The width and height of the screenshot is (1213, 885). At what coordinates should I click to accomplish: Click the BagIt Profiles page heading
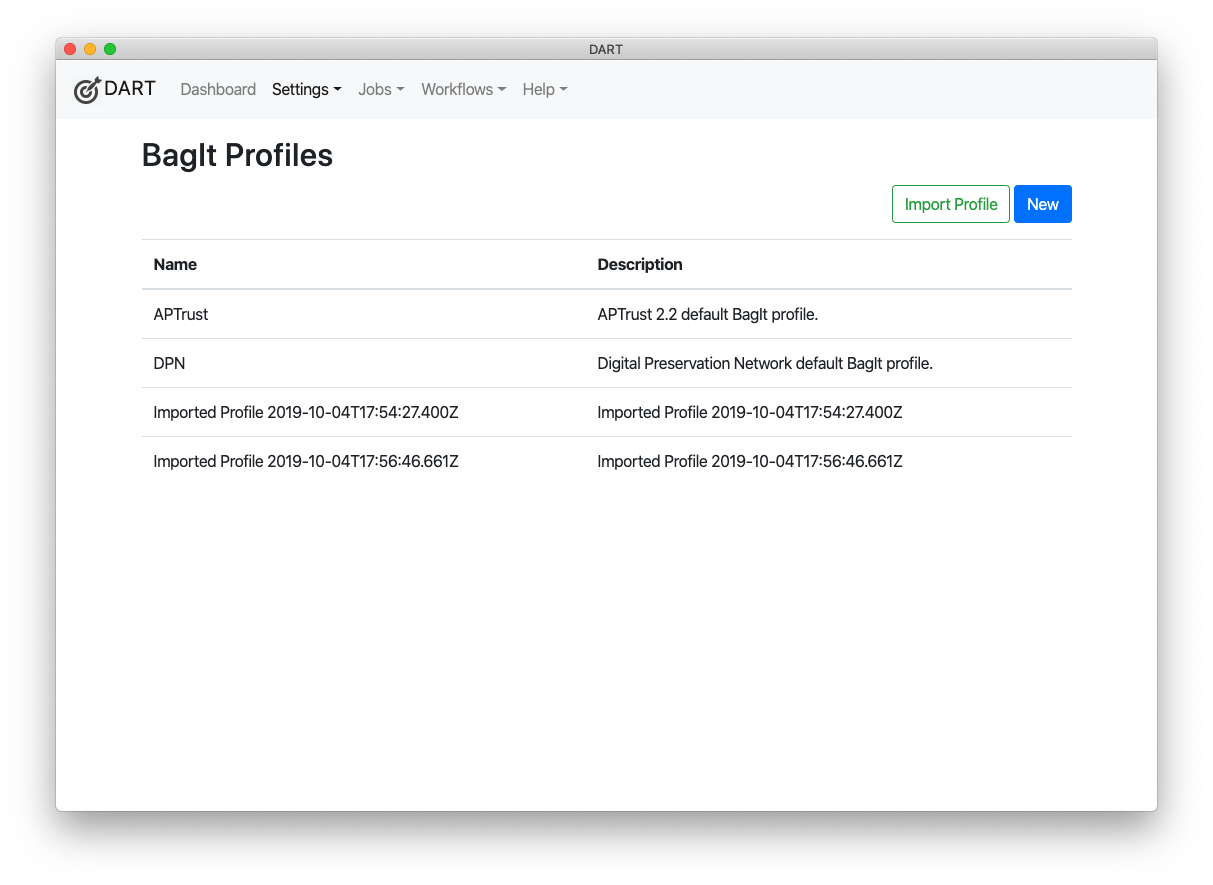(x=237, y=155)
